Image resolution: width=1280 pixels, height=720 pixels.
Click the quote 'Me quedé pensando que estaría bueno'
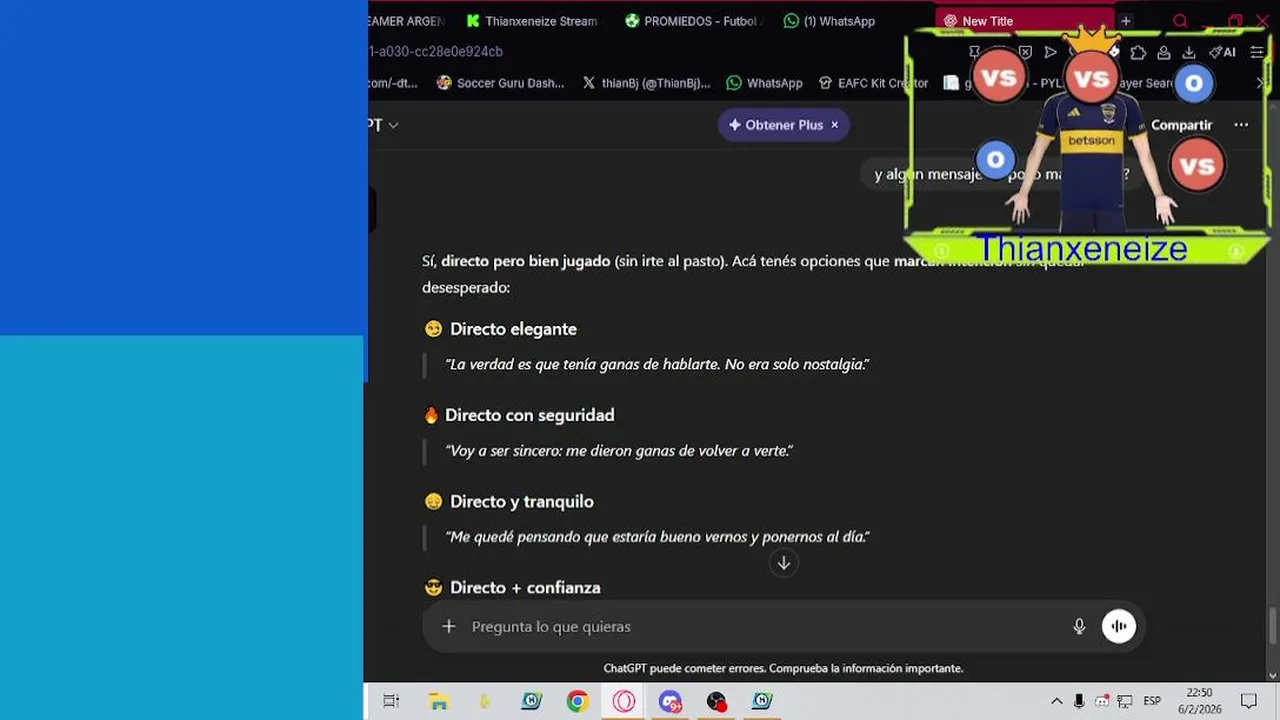point(657,537)
